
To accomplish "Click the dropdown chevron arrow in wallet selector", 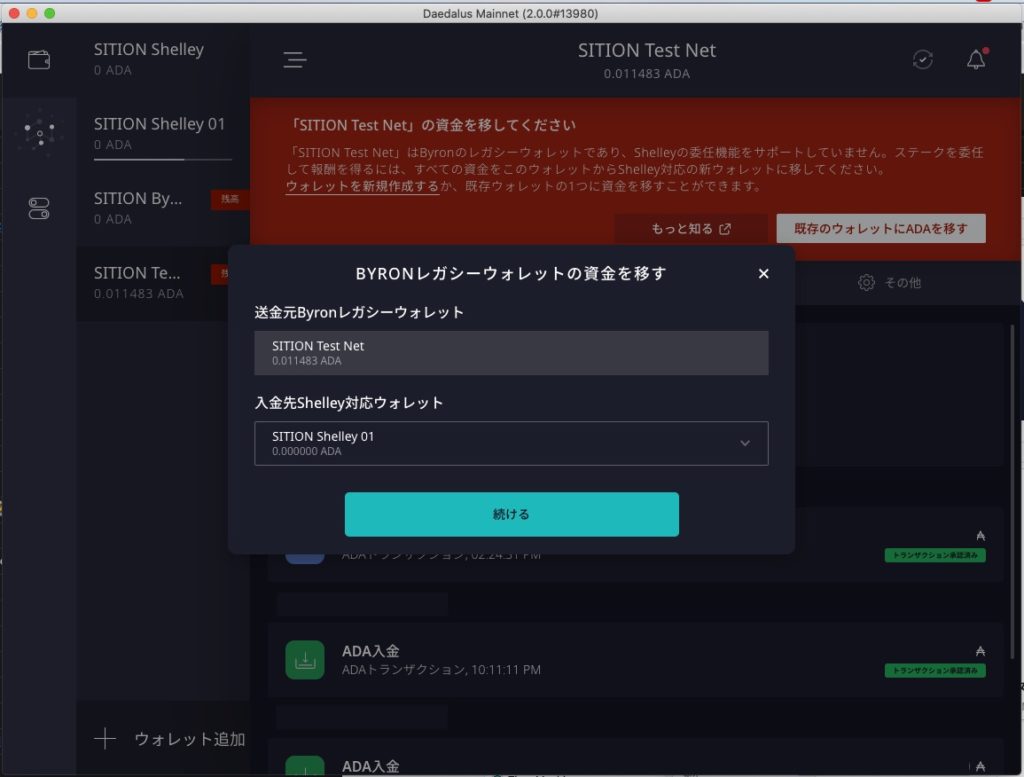I will (744, 443).
